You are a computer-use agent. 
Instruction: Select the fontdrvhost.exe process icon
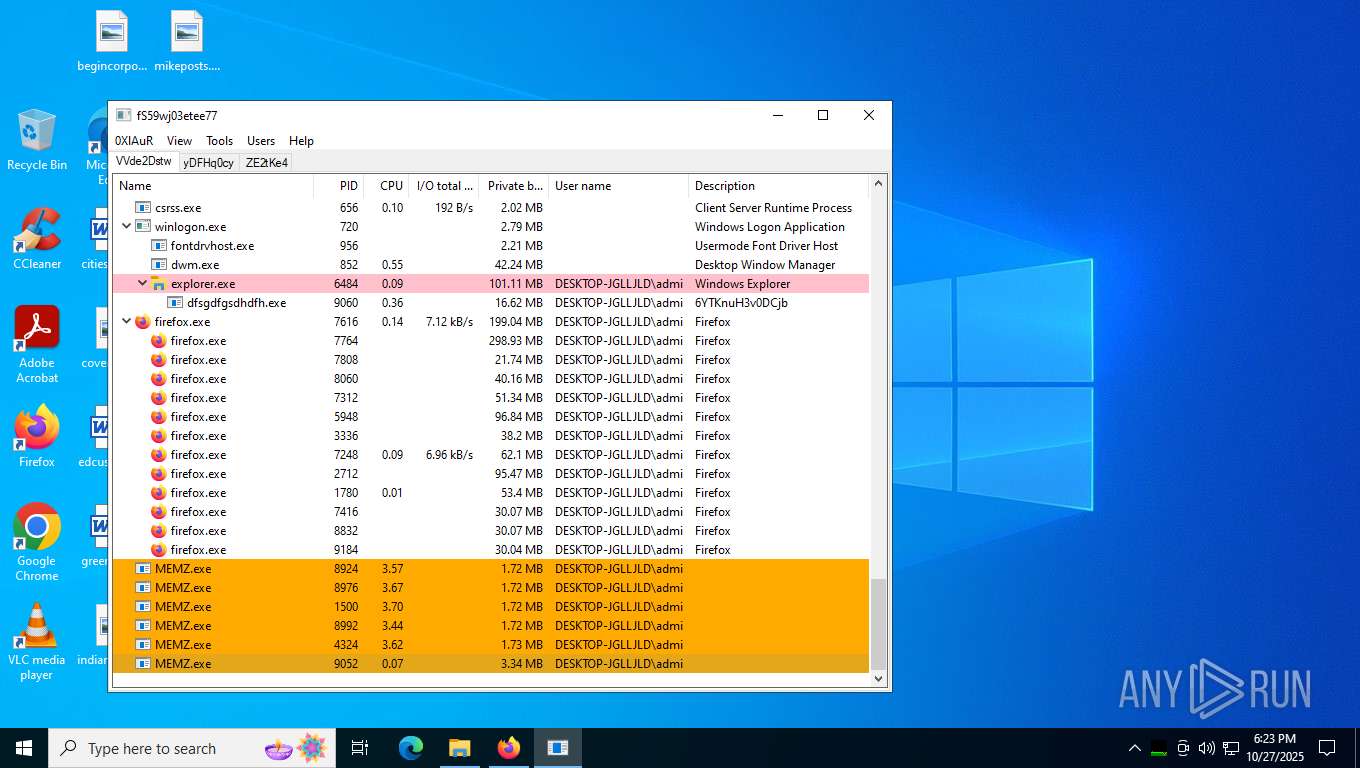[159, 246]
